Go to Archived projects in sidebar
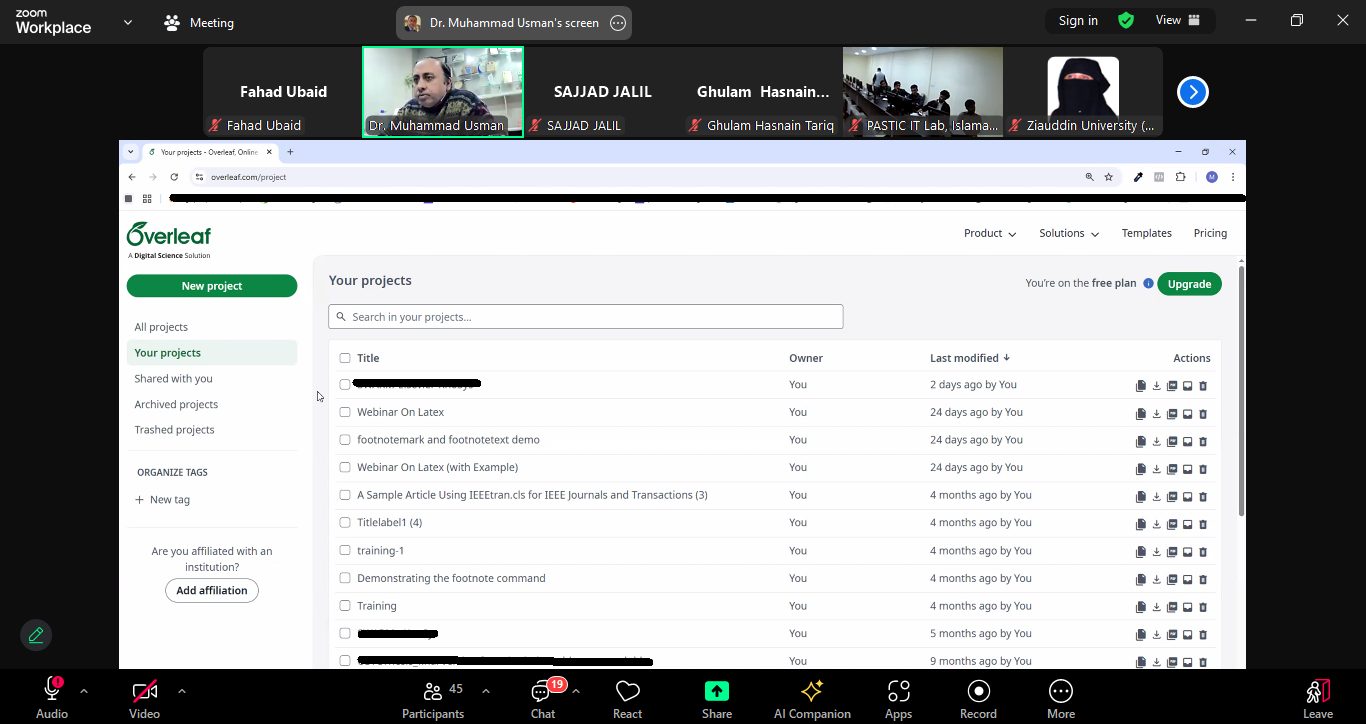1366x724 pixels. pos(176,405)
